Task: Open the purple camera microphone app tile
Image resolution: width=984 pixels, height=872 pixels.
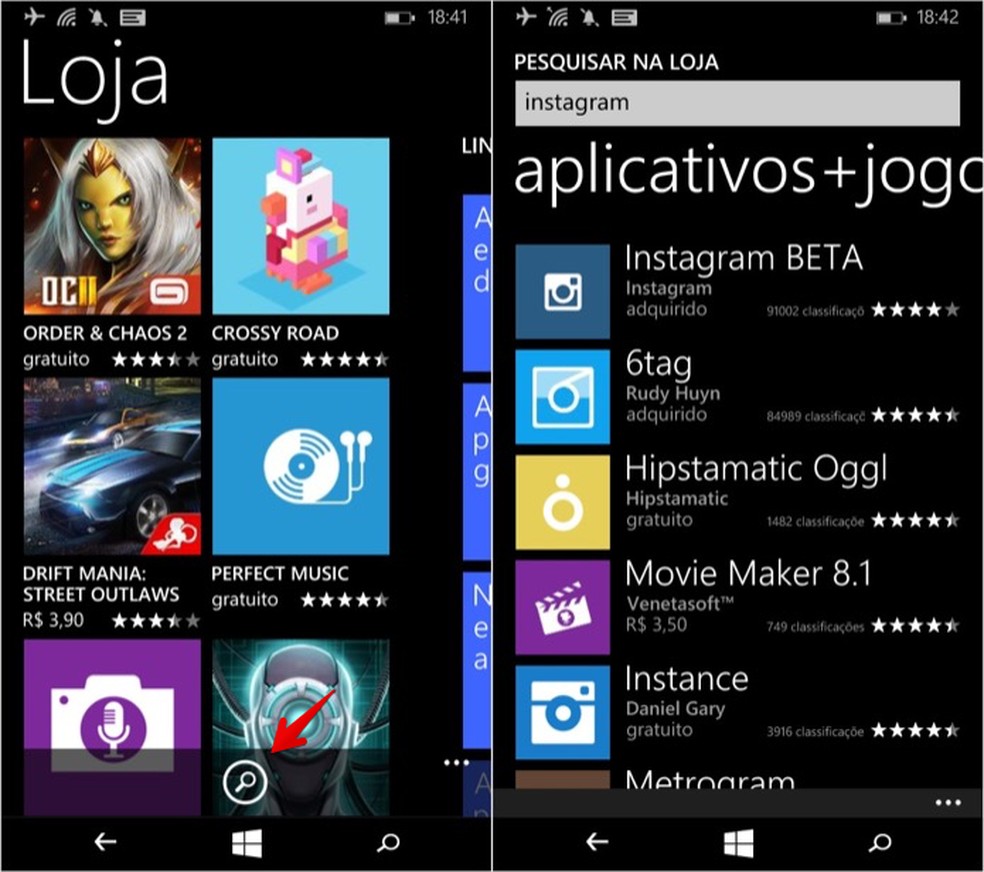Action: [x=112, y=727]
